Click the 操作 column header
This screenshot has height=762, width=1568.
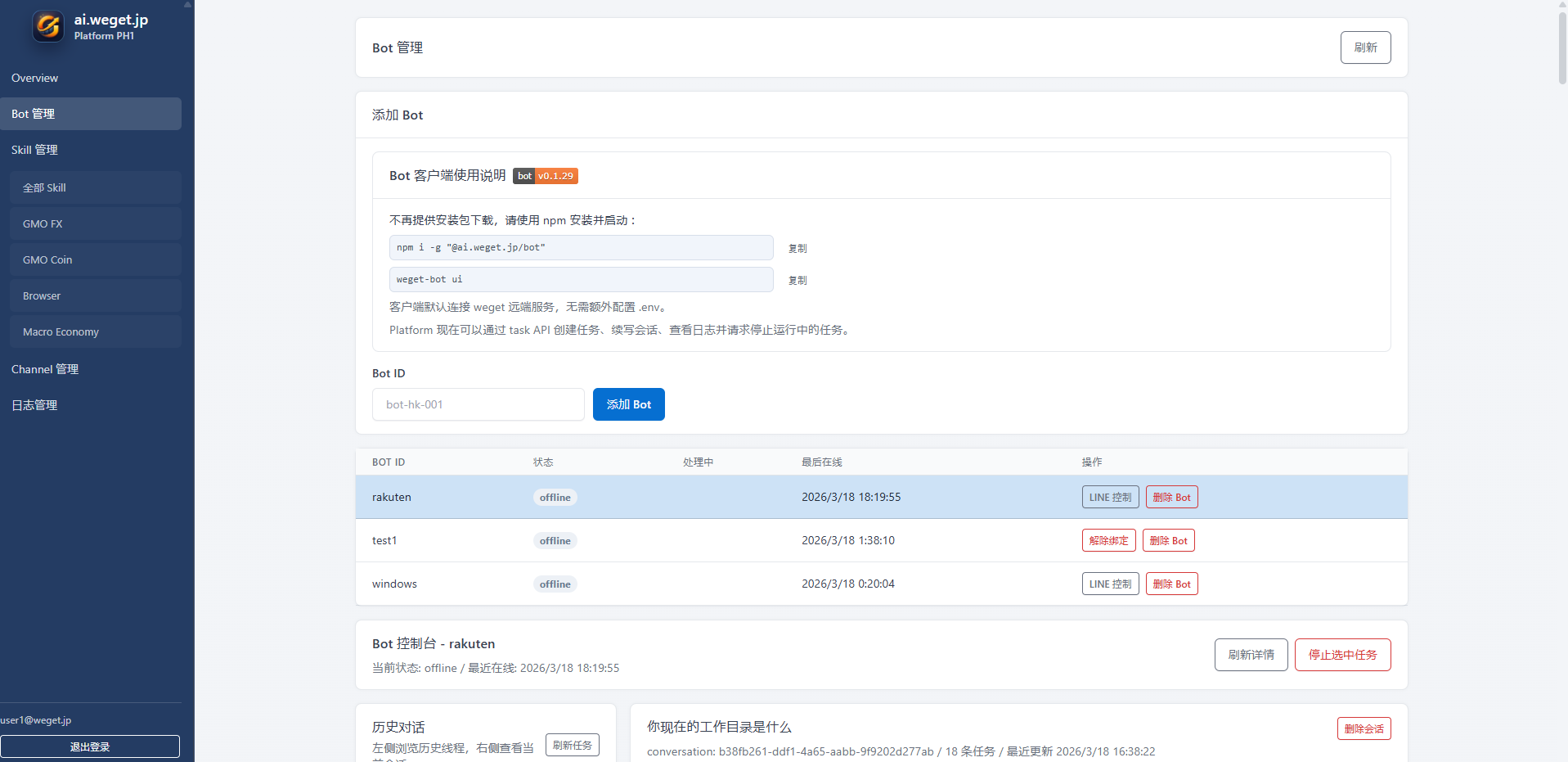coord(1092,462)
